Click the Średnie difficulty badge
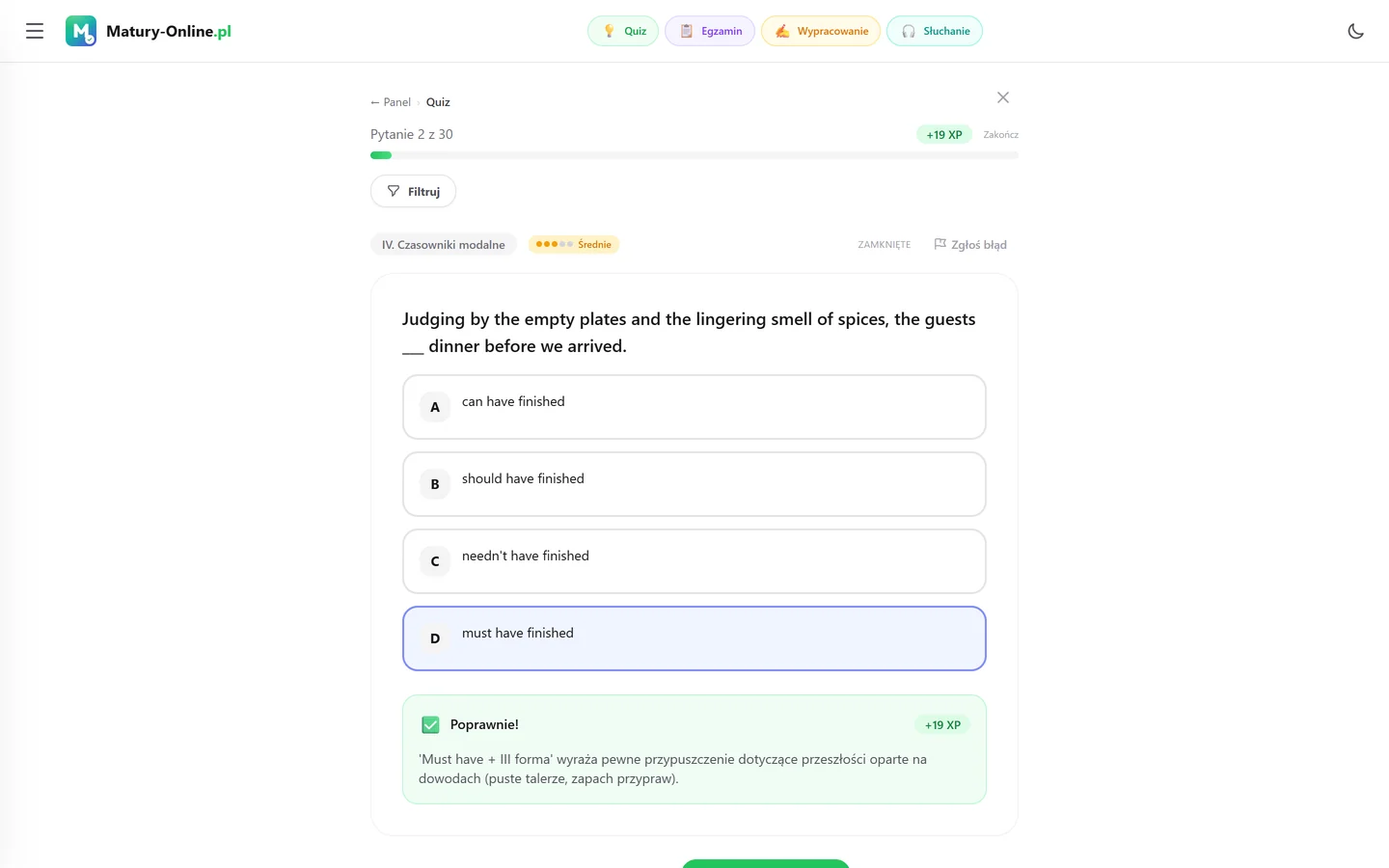This screenshot has height=868, width=1389. (x=573, y=244)
